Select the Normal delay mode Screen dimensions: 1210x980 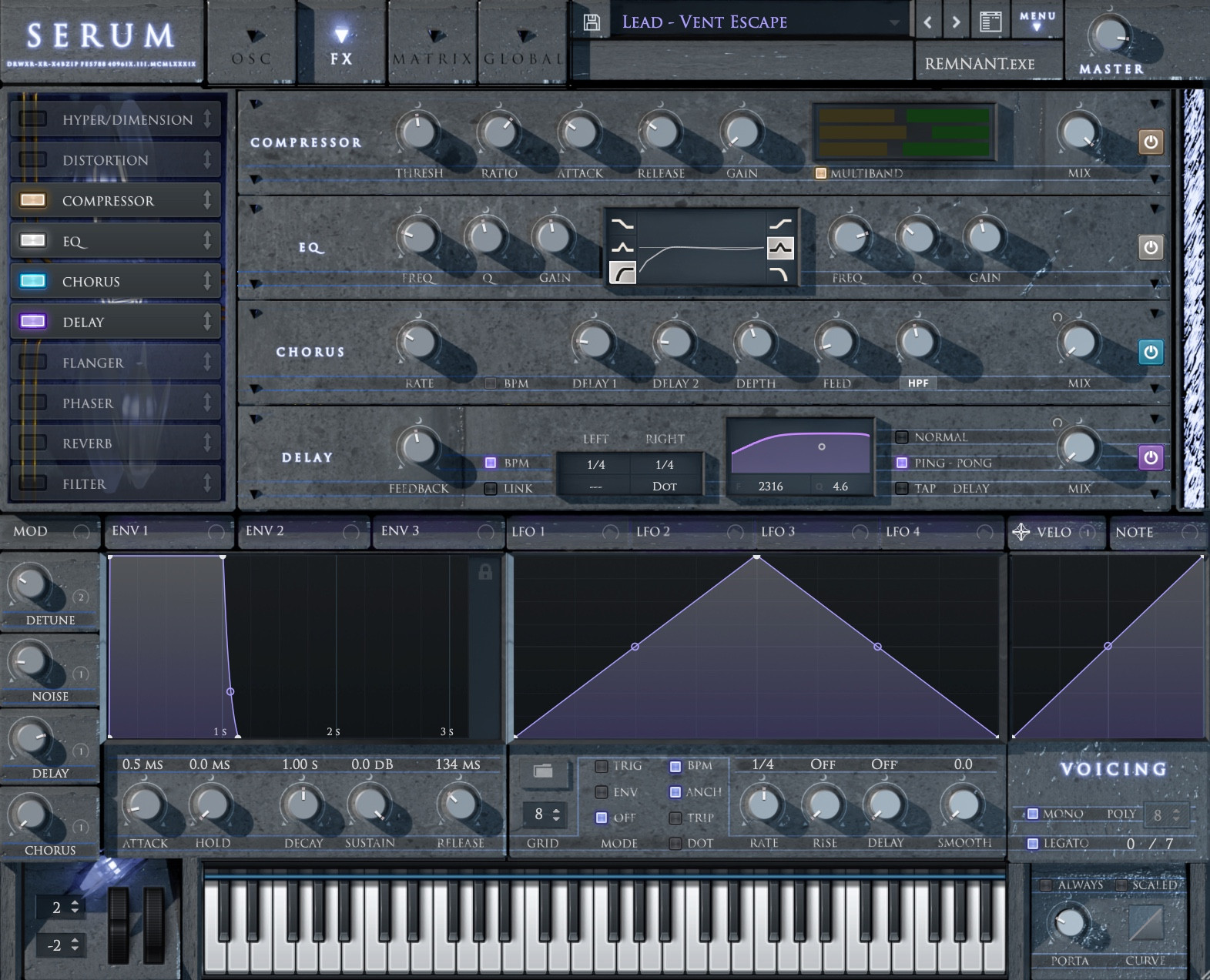tap(902, 436)
